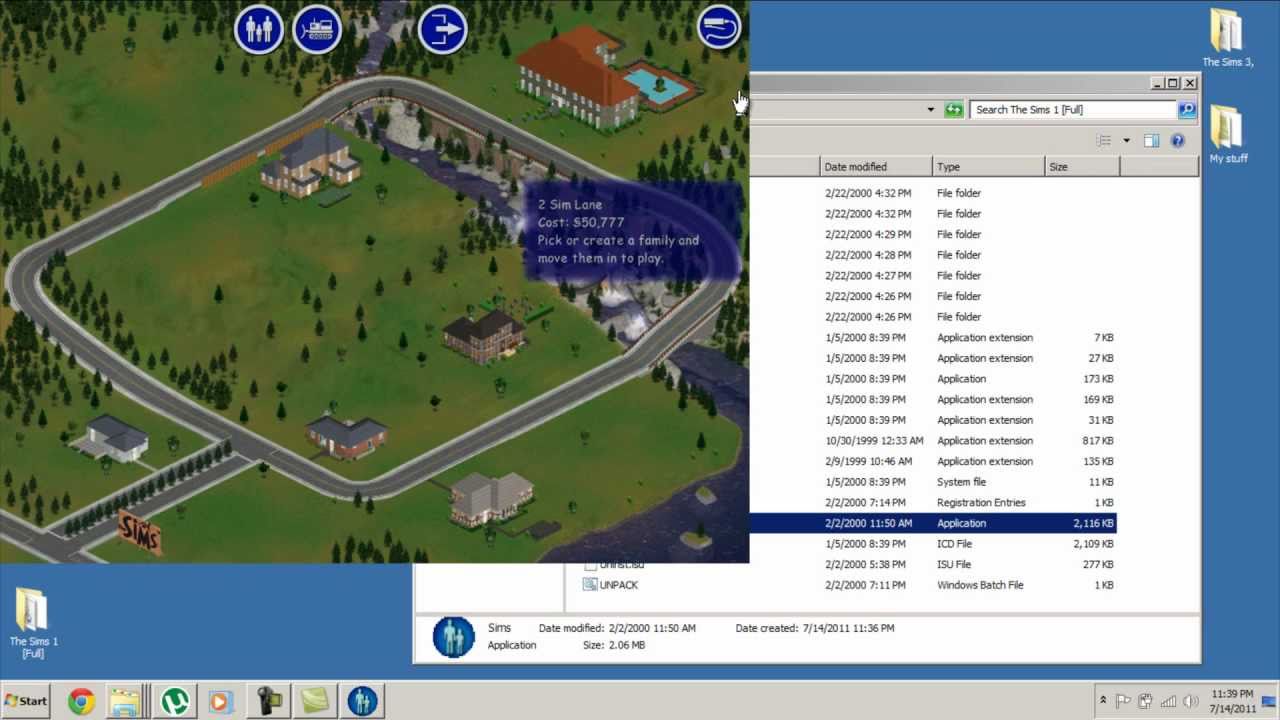Image resolution: width=1280 pixels, height=720 pixels.
Task: Click the top-right round Sims button
Action: click(719, 26)
